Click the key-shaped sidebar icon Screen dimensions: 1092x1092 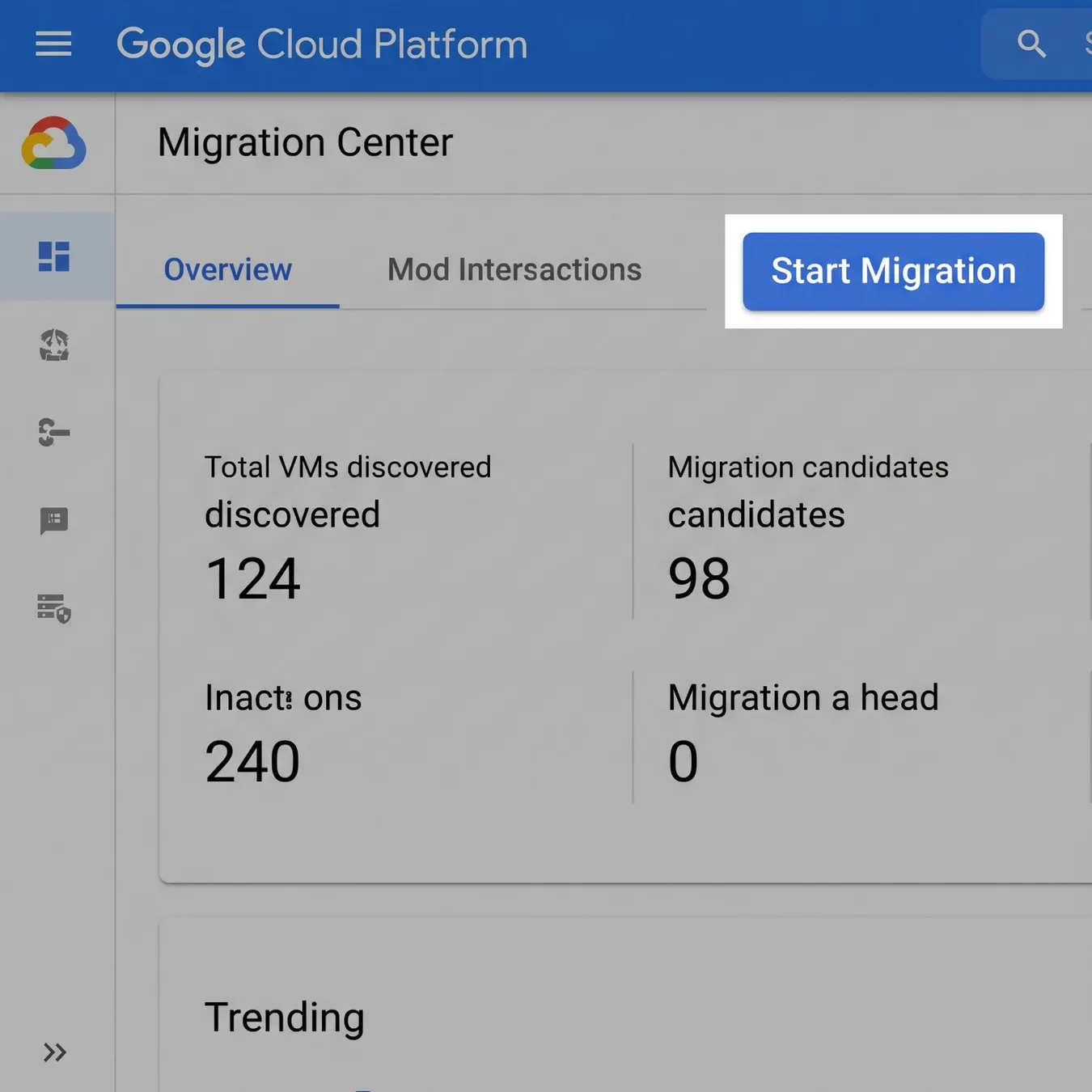pyautogui.click(x=54, y=432)
